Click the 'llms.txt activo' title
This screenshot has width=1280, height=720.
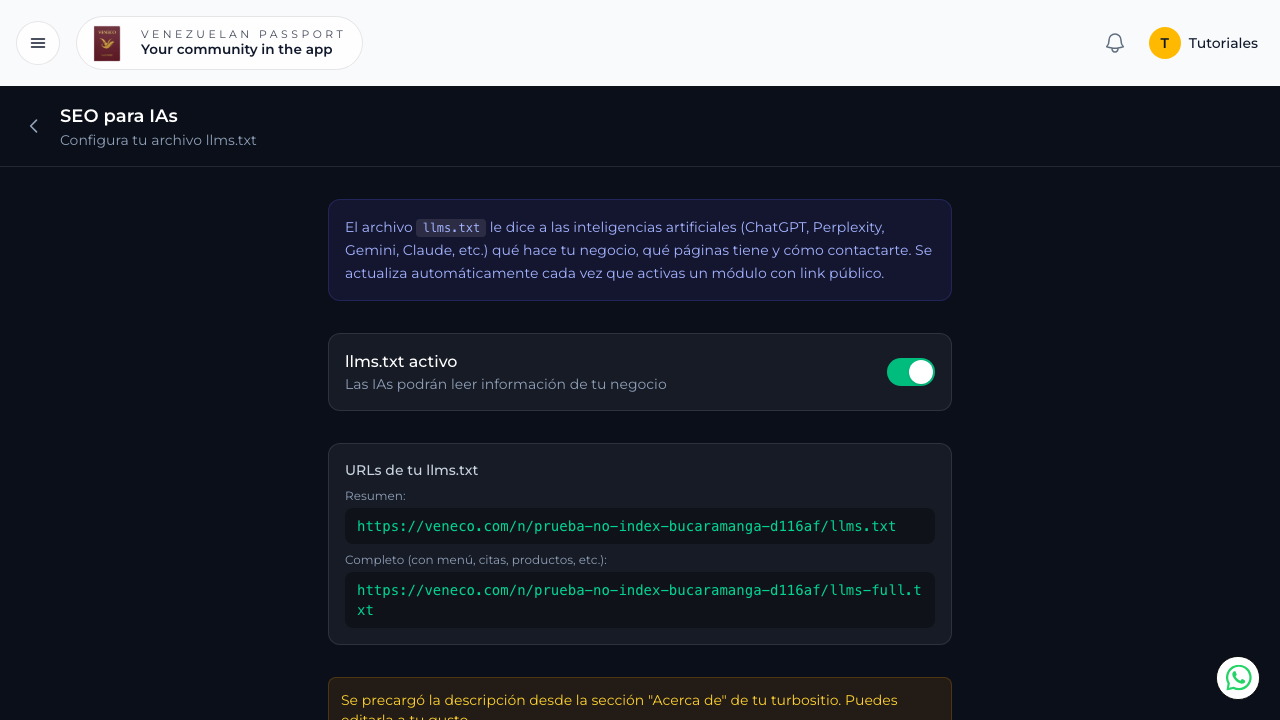coord(401,362)
